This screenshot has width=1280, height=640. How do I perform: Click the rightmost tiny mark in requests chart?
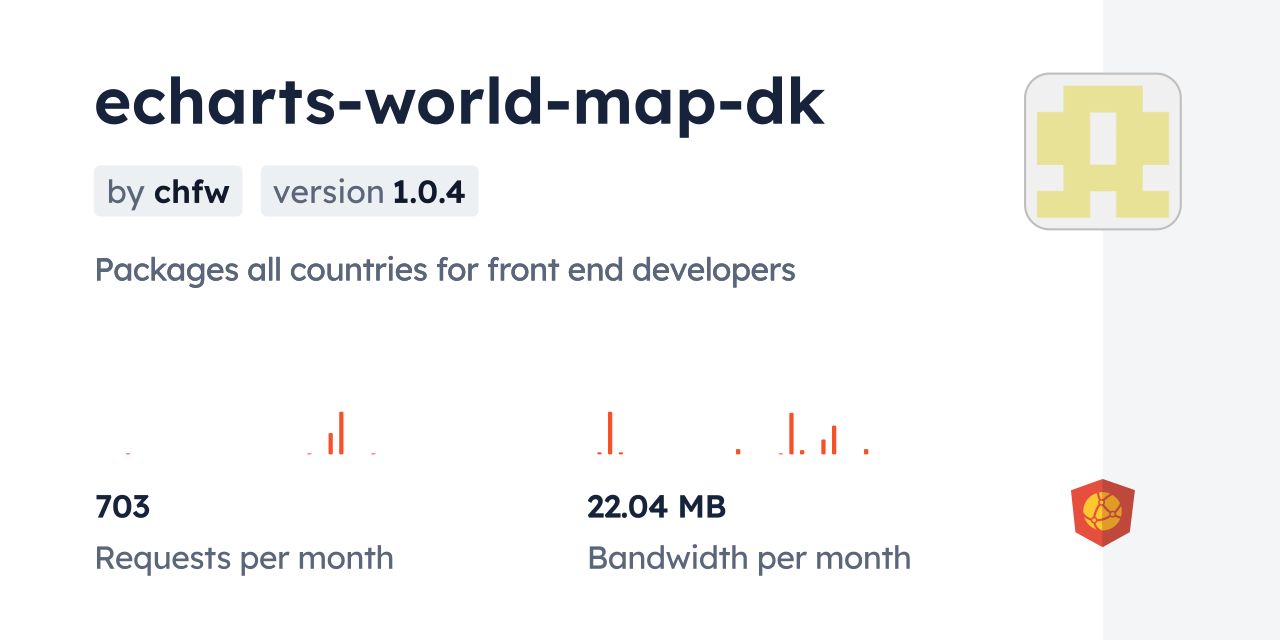373,453
